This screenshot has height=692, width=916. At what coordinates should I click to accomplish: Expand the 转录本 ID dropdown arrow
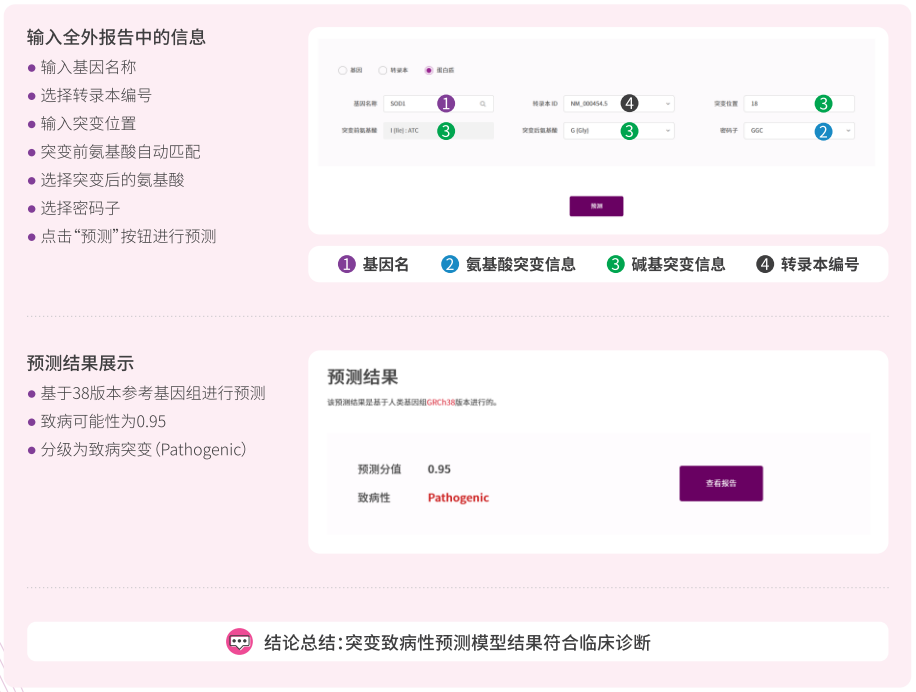tap(667, 103)
